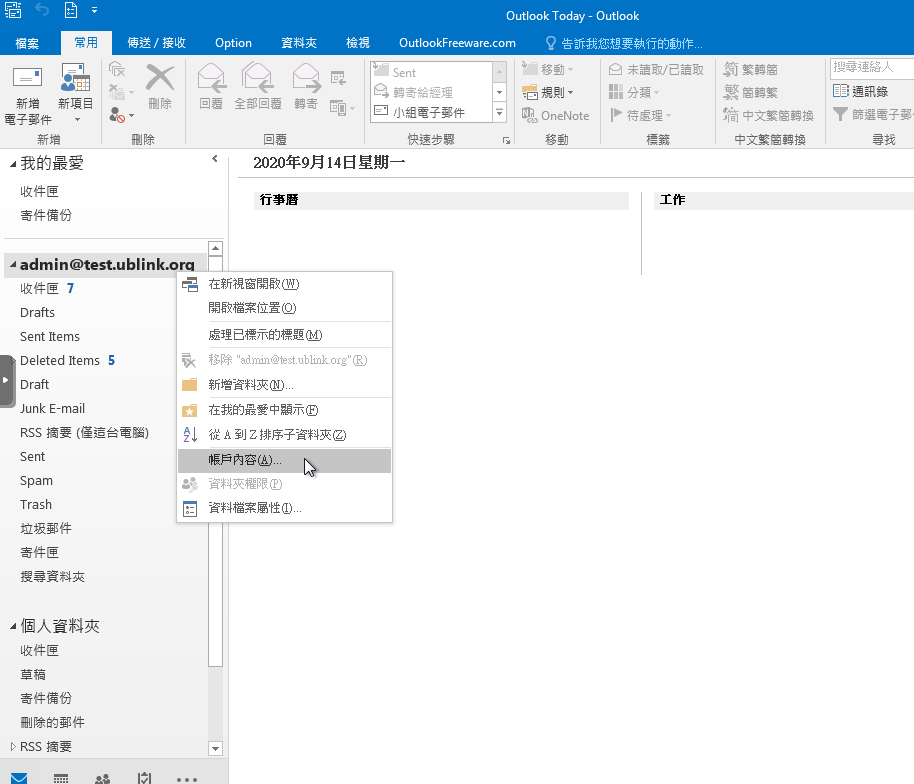Open the Deleted Items folder
Viewport: 914px width, 784px height.
point(60,360)
